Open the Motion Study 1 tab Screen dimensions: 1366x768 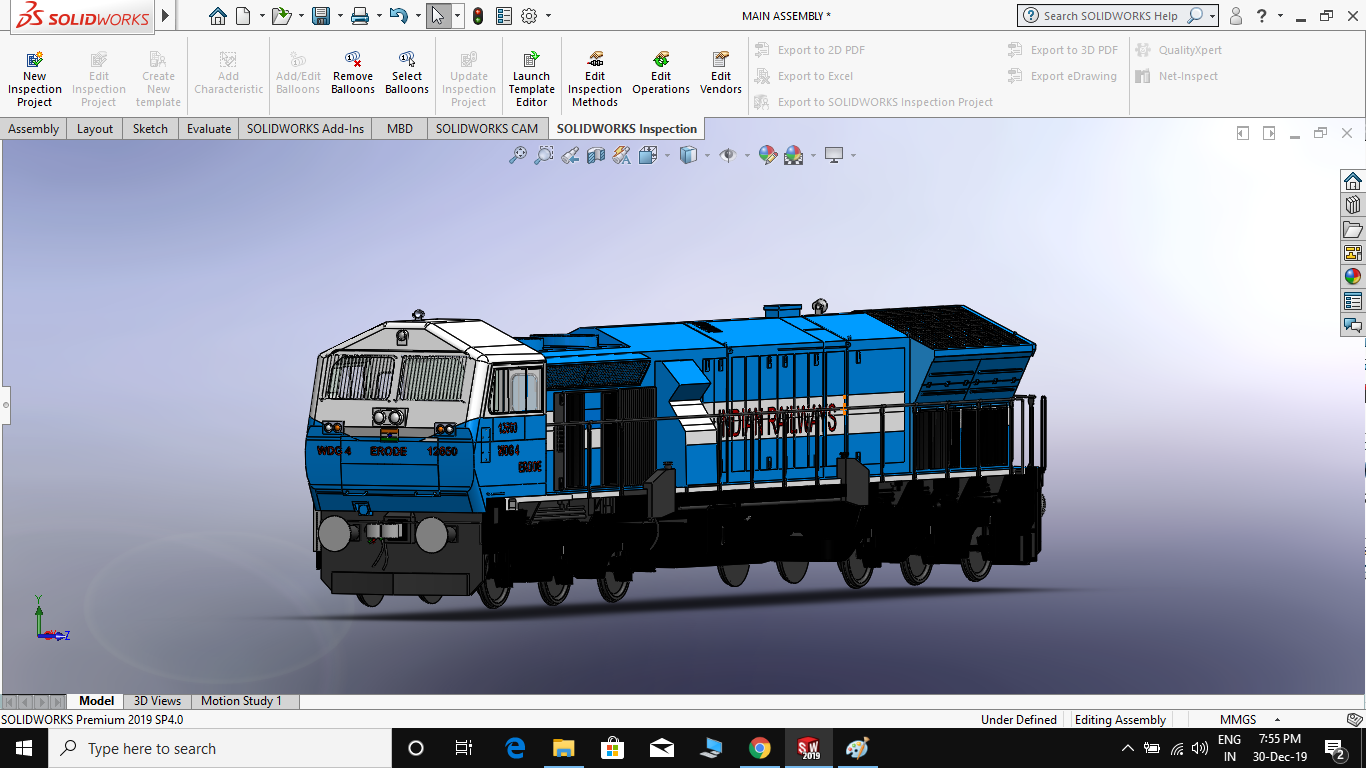(x=241, y=701)
